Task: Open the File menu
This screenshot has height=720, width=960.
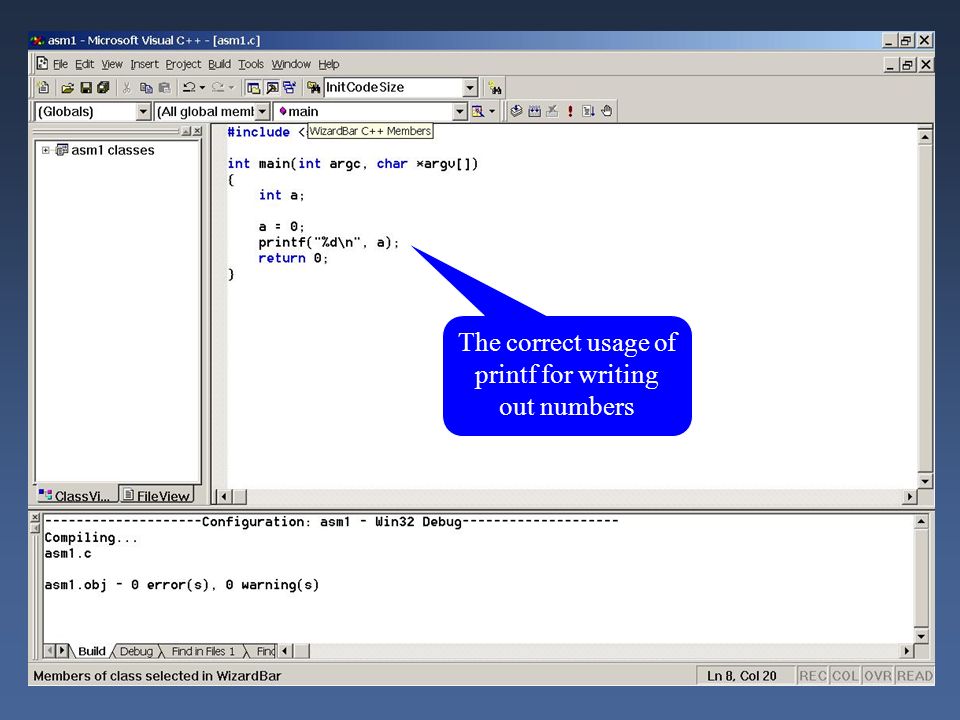Action: (x=60, y=64)
